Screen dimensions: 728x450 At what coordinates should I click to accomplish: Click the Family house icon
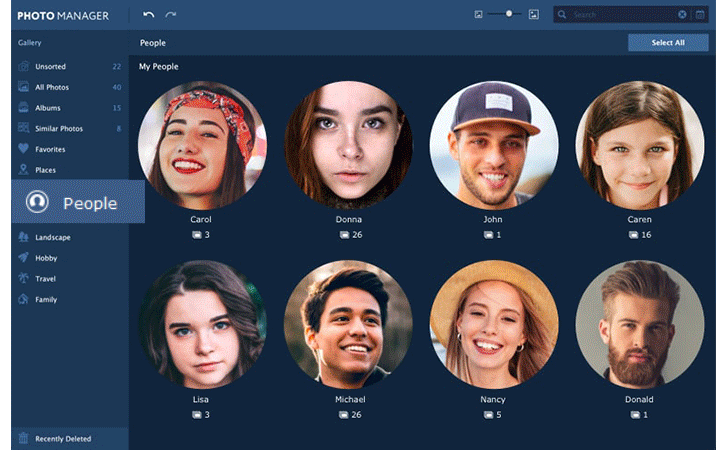coord(23,299)
